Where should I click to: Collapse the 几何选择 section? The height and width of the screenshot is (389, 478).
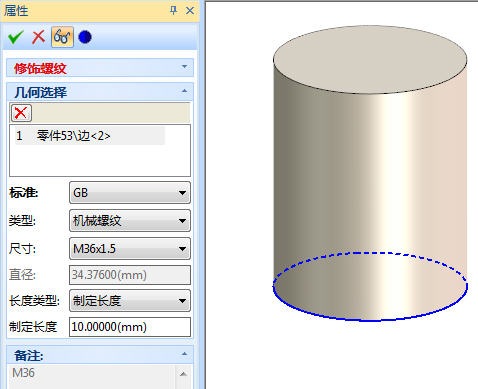[184, 91]
